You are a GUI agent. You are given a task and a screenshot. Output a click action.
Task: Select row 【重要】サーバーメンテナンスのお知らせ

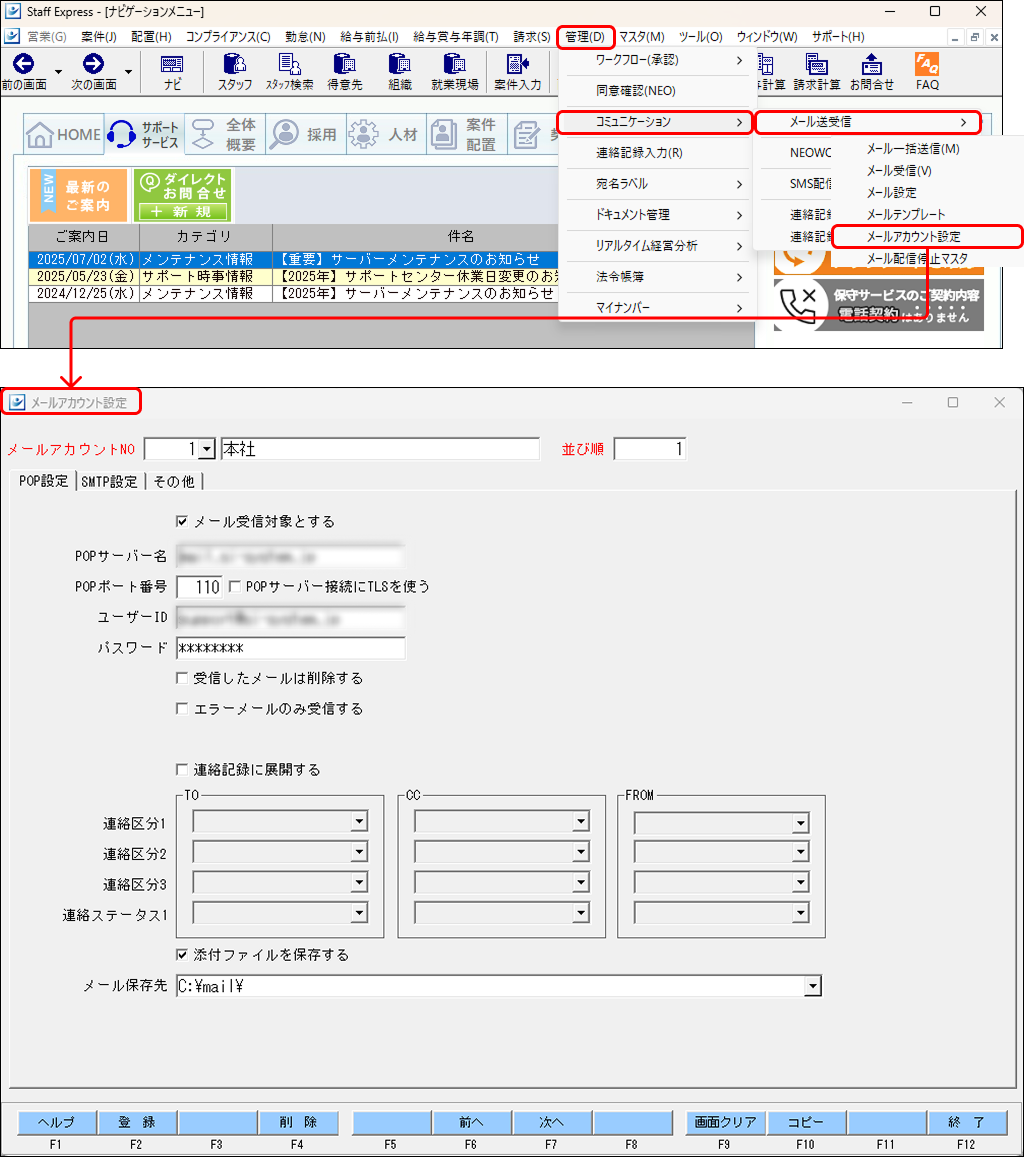coord(294,259)
